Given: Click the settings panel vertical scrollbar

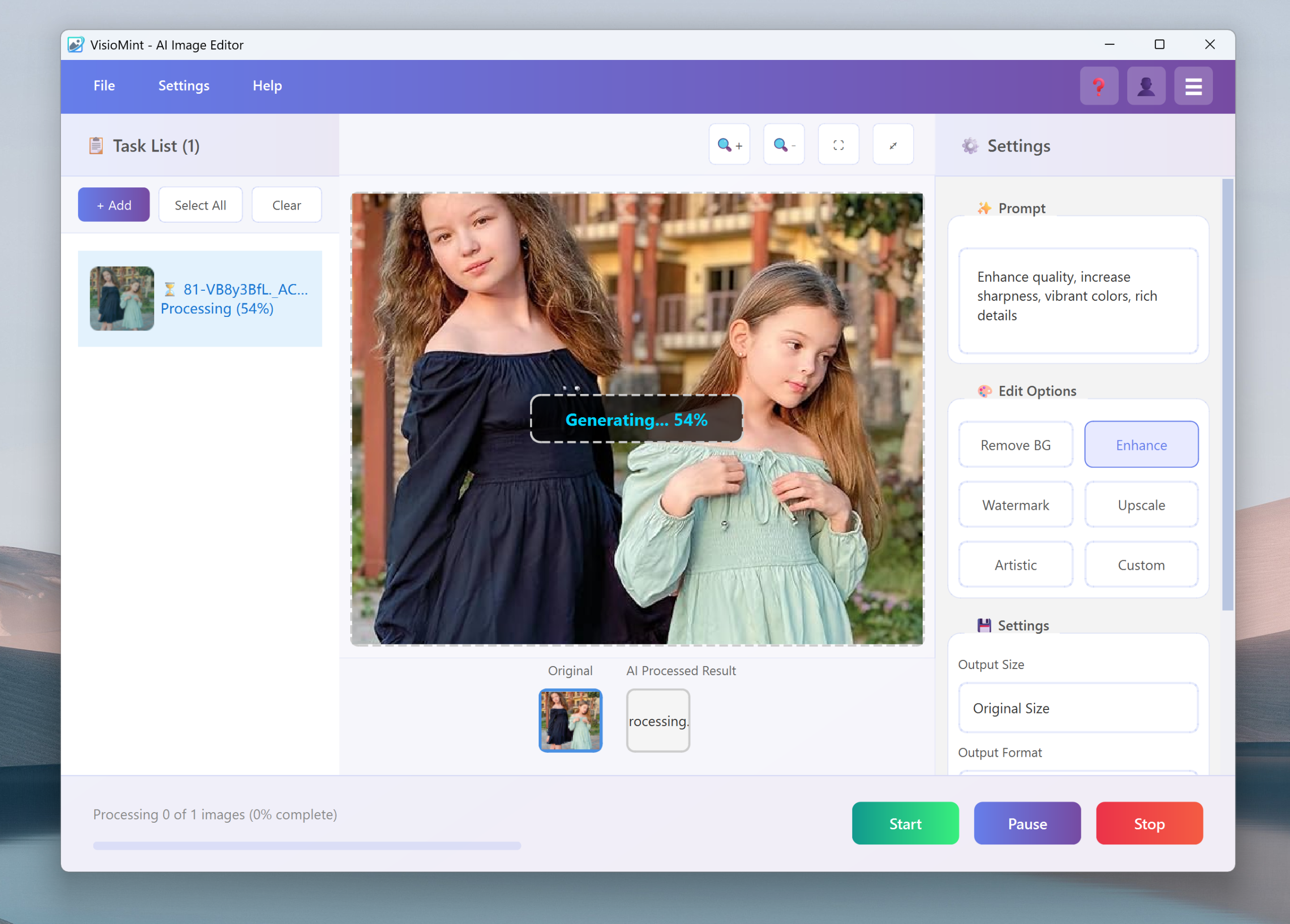Looking at the screenshot, I should coord(1227,394).
